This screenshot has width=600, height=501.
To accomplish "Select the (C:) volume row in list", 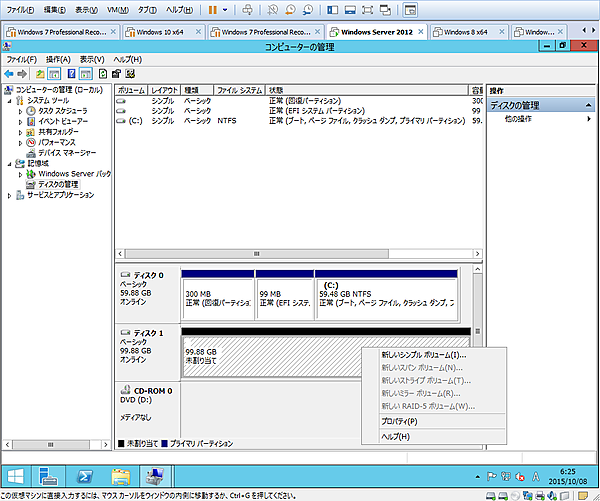I will [137, 120].
